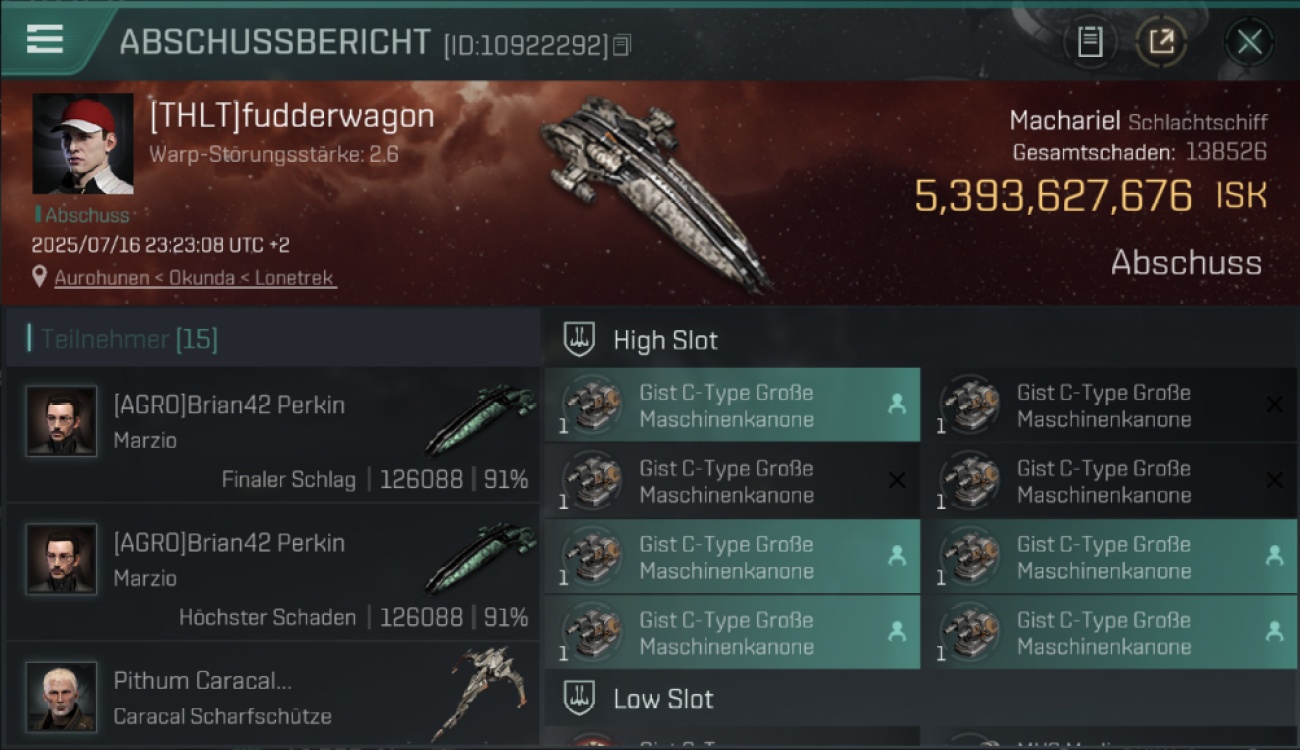Select the Teilnehmer [15] tab

129,339
